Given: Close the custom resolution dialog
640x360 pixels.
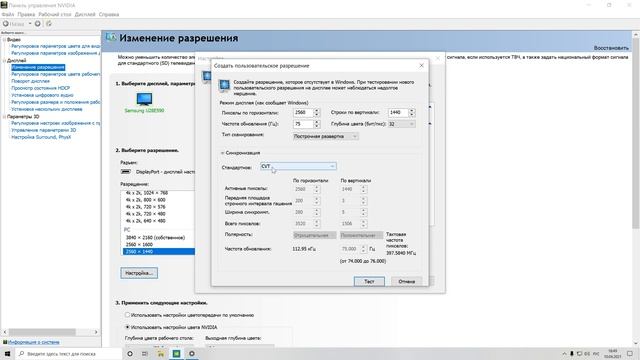Looking at the screenshot, I should point(422,65).
